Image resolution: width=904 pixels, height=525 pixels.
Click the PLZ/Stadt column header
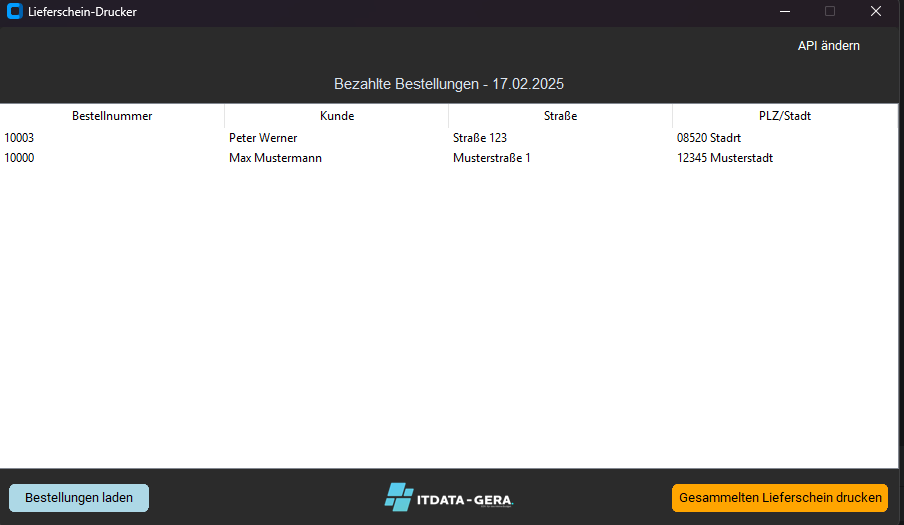tap(785, 116)
